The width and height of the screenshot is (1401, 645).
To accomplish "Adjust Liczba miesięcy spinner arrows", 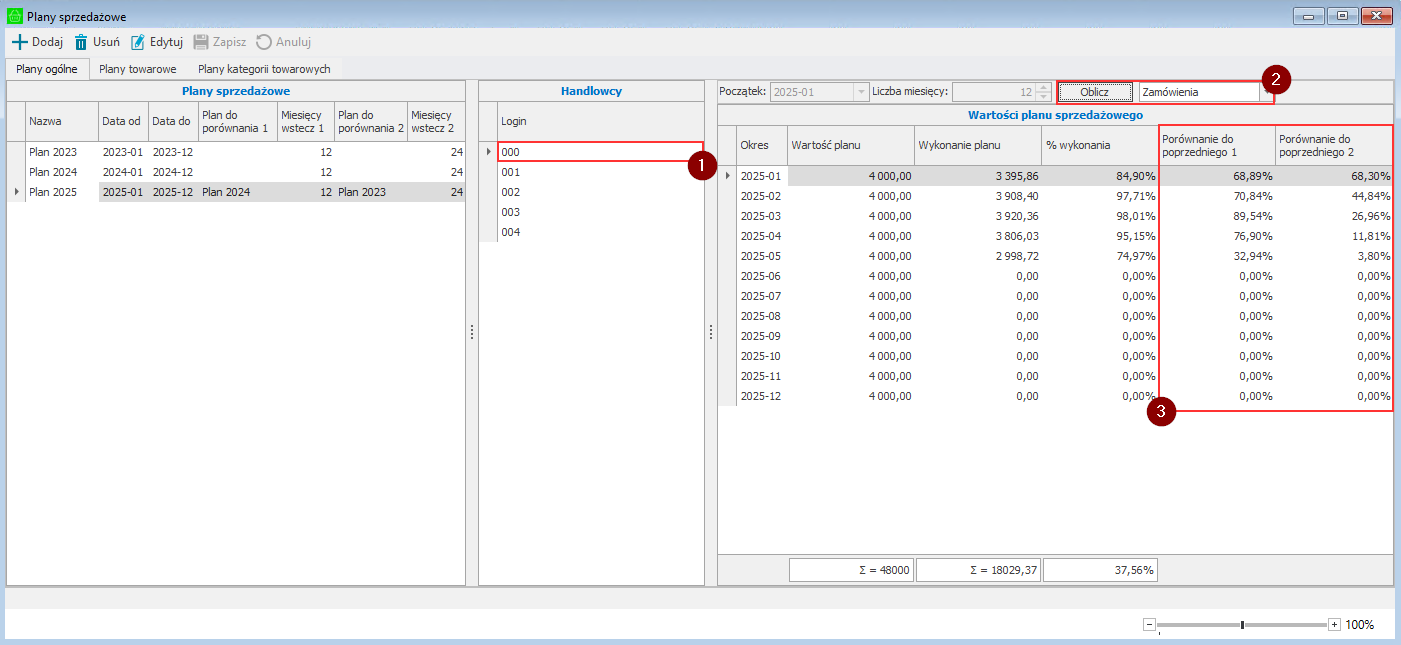I will (1045, 92).
